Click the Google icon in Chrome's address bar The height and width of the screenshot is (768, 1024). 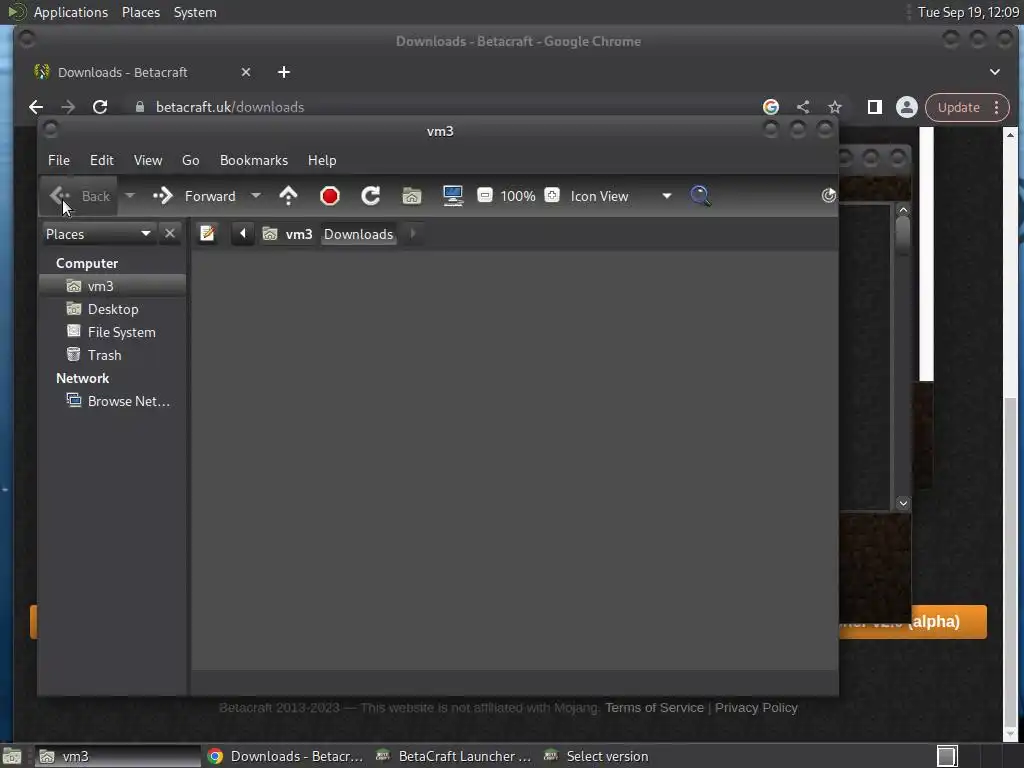771,107
